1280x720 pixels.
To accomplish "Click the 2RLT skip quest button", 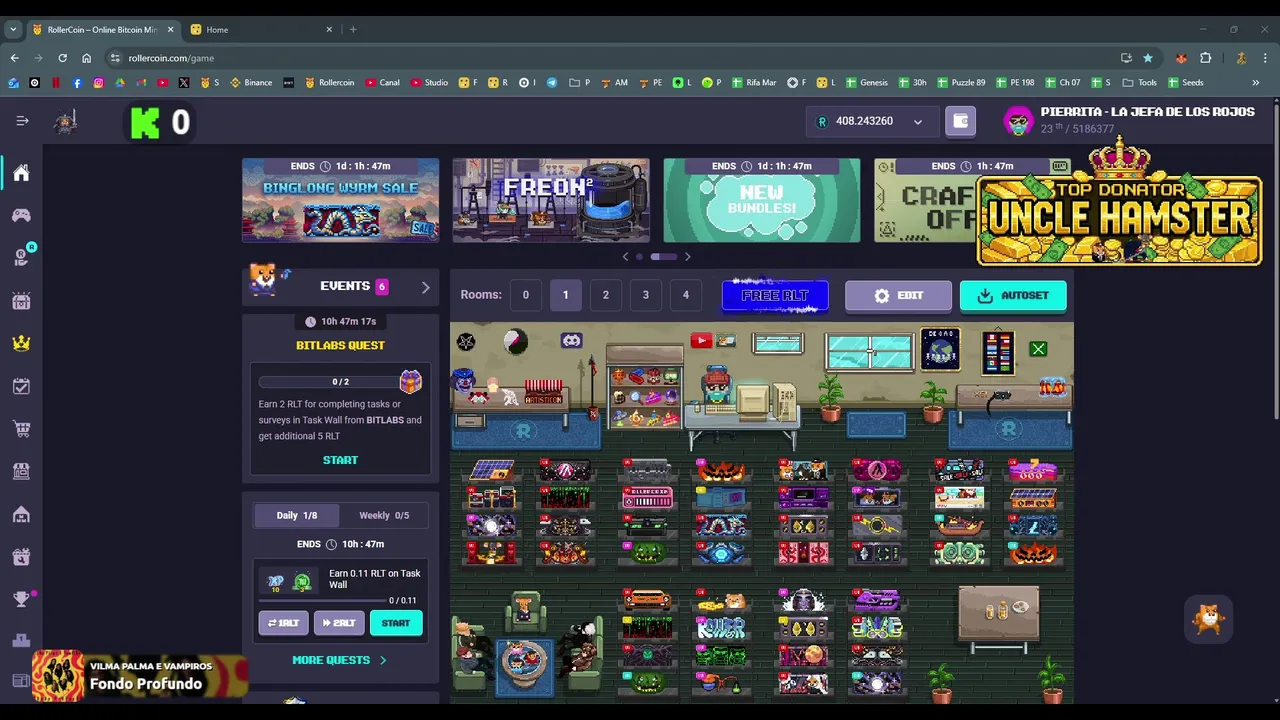I will [338, 623].
